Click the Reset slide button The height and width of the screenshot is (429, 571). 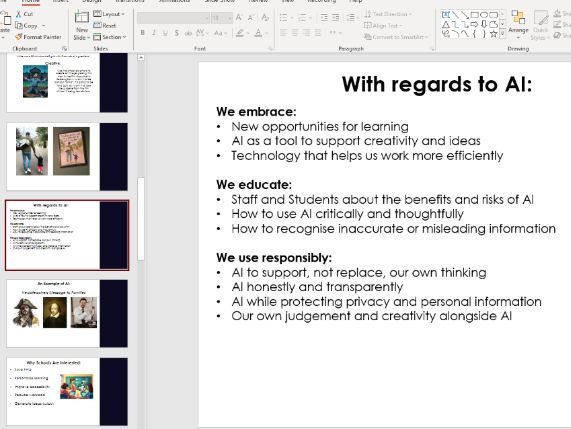105,25
